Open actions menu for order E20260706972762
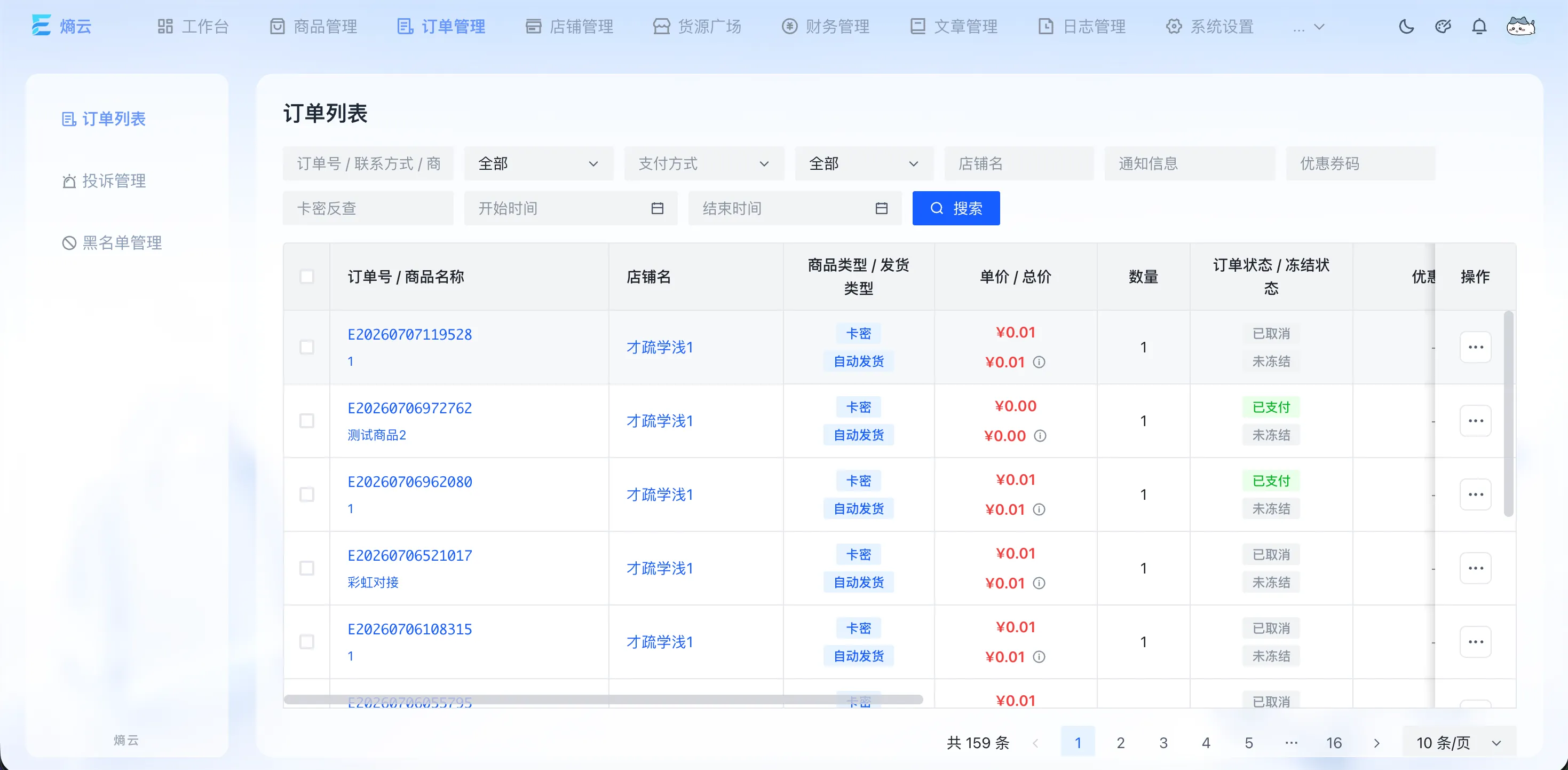Image resolution: width=1568 pixels, height=770 pixels. click(1476, 421)
